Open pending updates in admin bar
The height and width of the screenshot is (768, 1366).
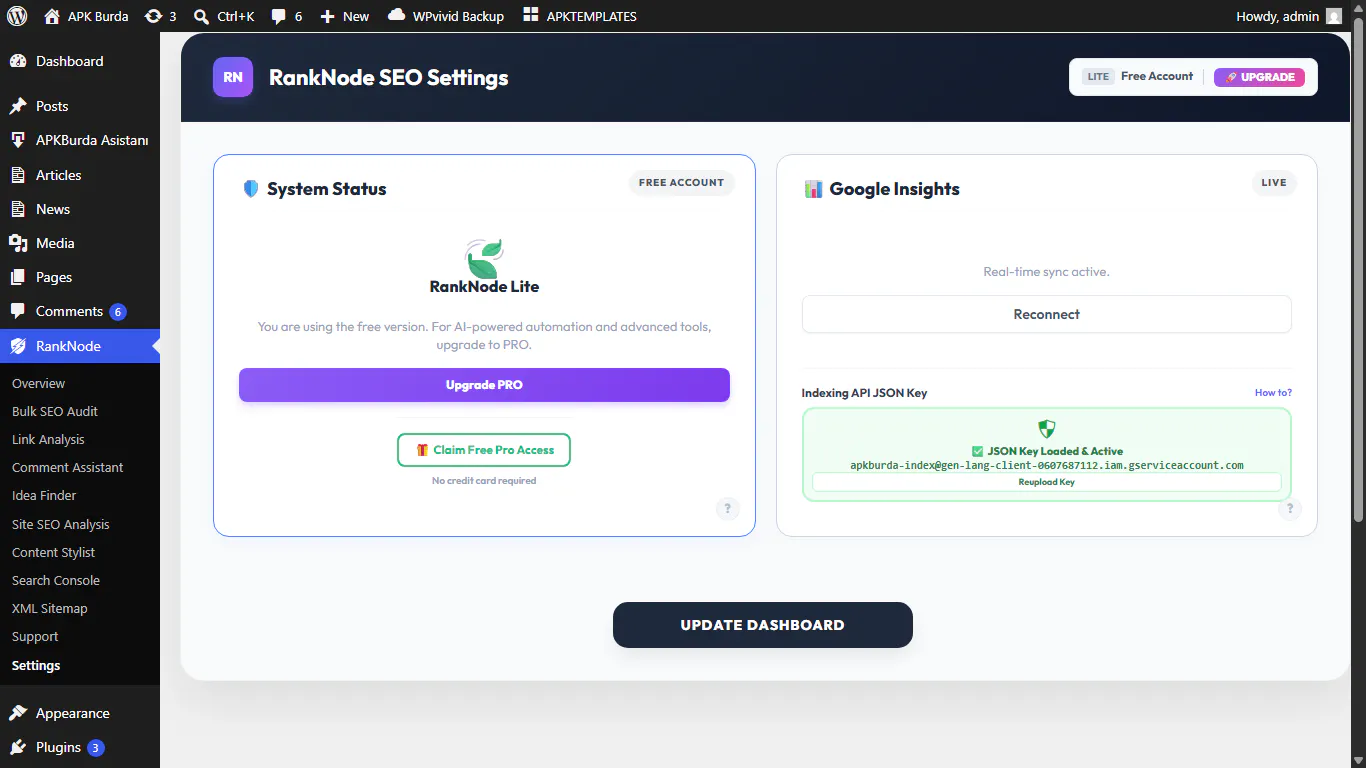coord(160,16)
